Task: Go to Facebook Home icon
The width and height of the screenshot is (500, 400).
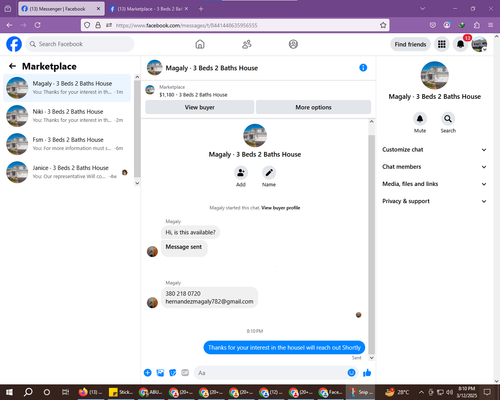Action: click(x=200, y=44)
